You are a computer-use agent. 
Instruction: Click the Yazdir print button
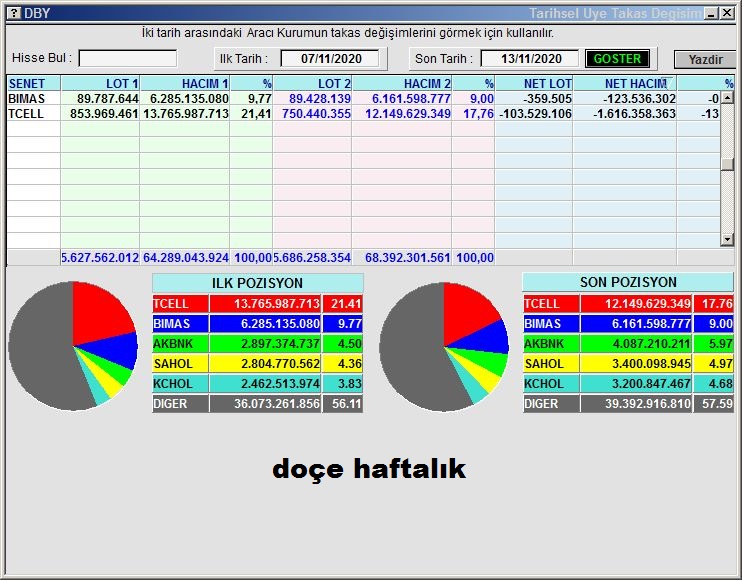coord(705,60)
